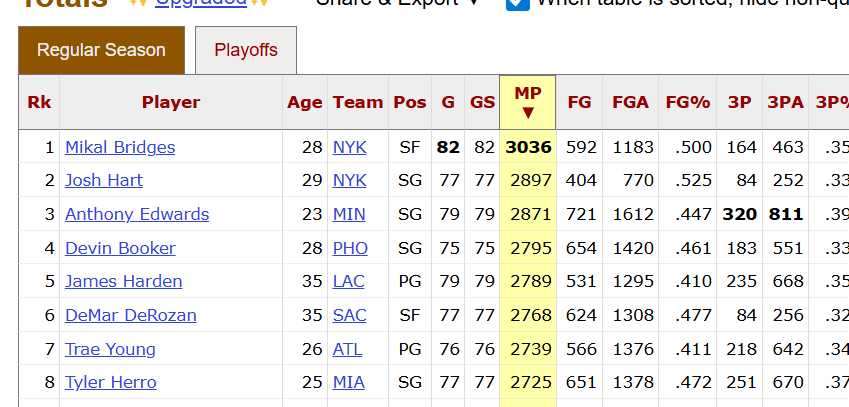849x407 pixels.
Task: Open Trae Young player page
Action: 110,349
